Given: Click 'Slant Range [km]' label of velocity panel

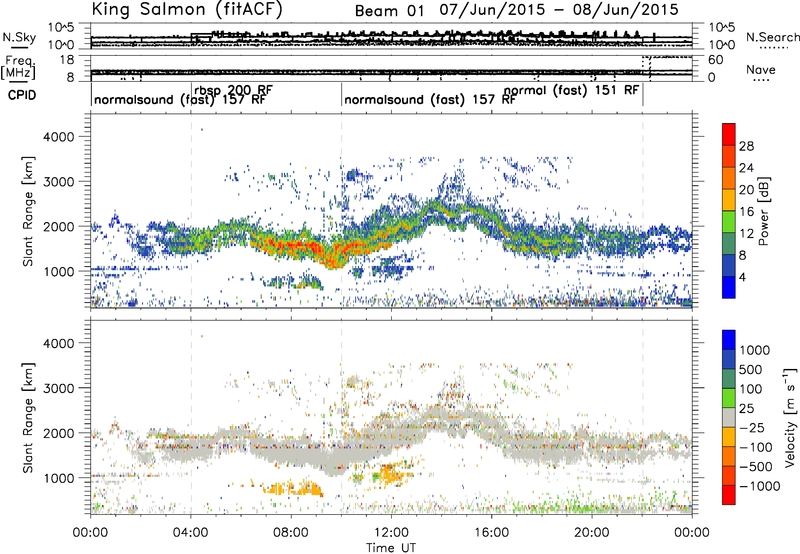Looking at the screenshot, I should [x=28, y=417].
